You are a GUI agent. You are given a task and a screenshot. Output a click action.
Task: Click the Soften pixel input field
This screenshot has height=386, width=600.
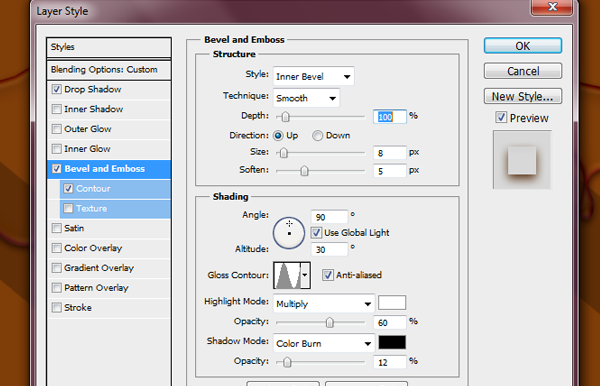(x=390, y=171)
